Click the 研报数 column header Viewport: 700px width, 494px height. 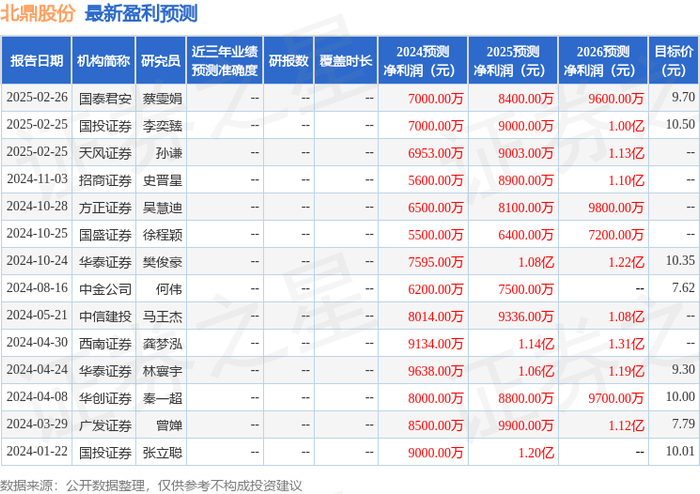click(289, 61)
